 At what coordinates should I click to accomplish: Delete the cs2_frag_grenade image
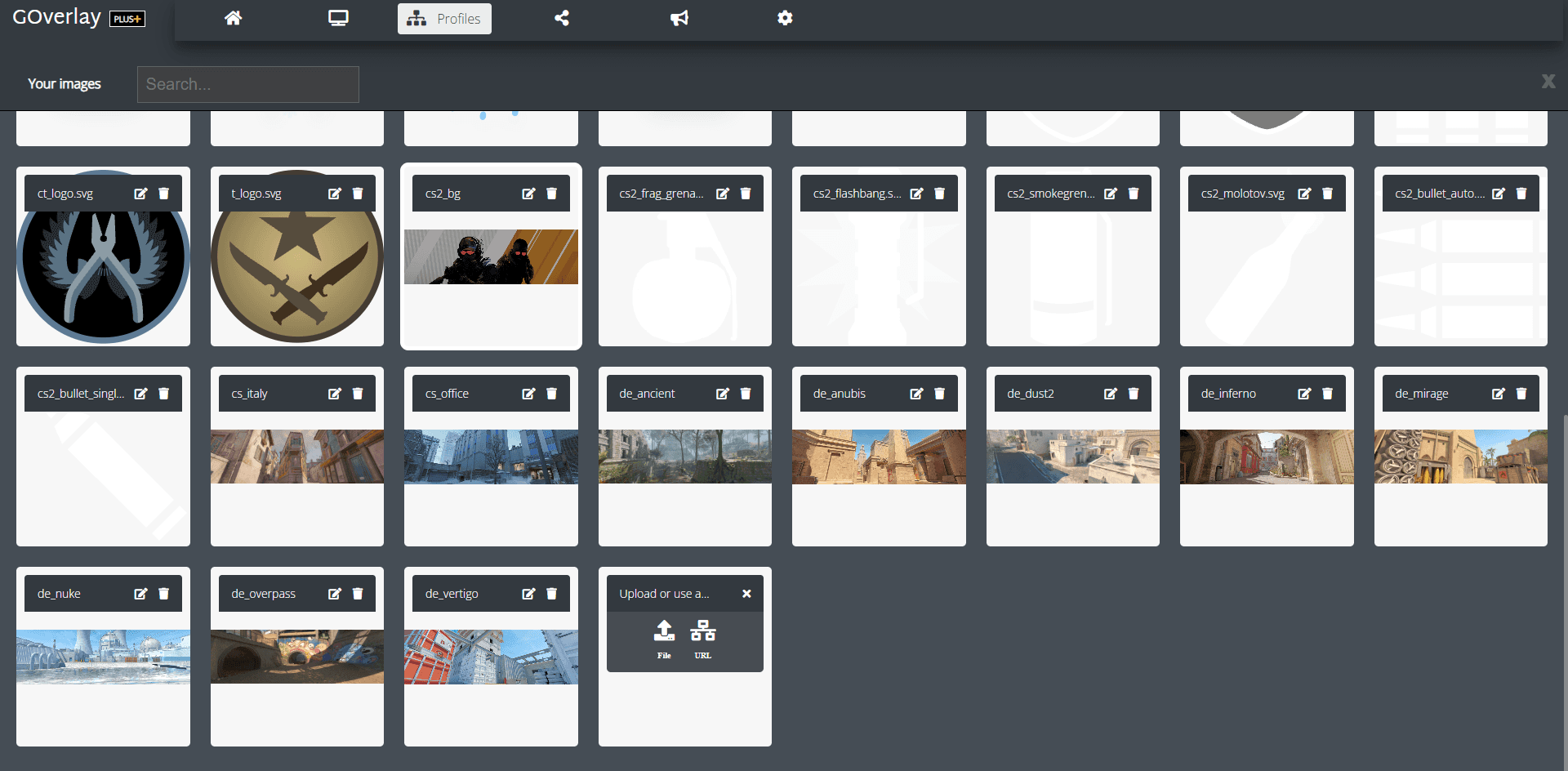(746, 194)
